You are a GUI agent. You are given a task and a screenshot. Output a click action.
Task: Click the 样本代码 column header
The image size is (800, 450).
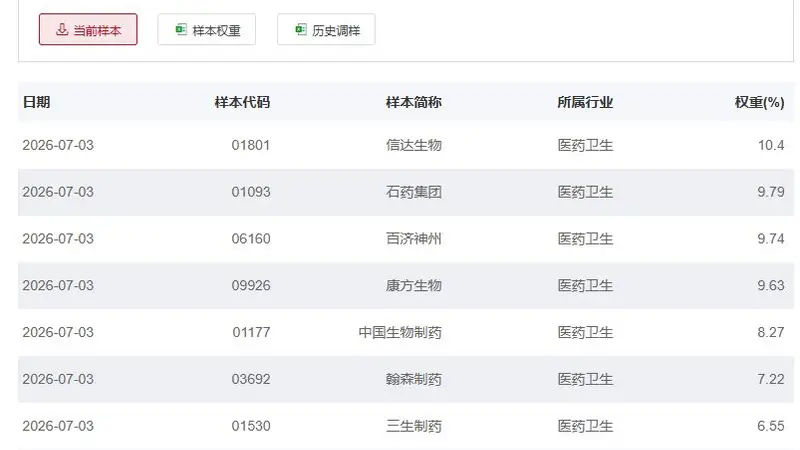(x=242, y=102)
